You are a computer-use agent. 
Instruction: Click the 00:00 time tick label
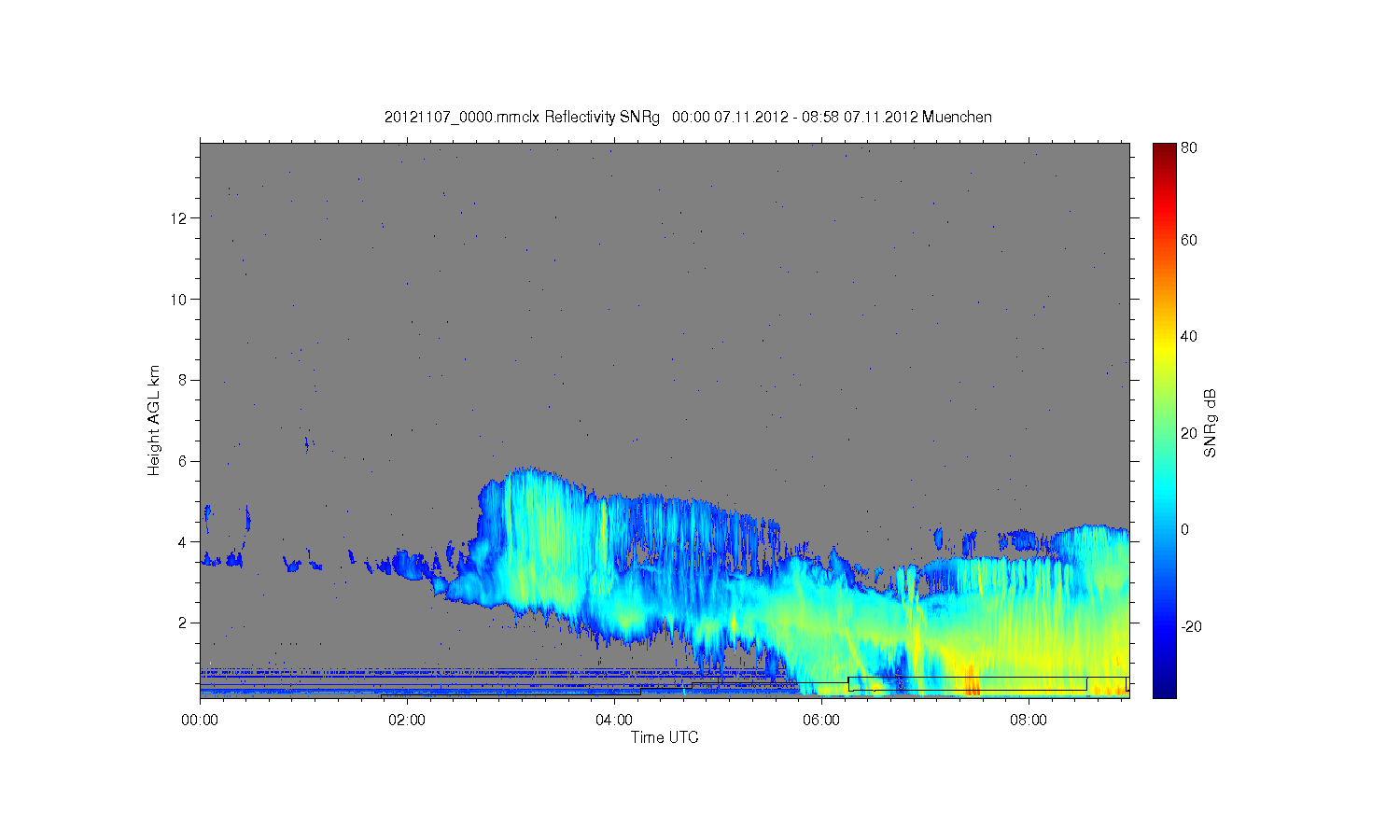point(200,721)
